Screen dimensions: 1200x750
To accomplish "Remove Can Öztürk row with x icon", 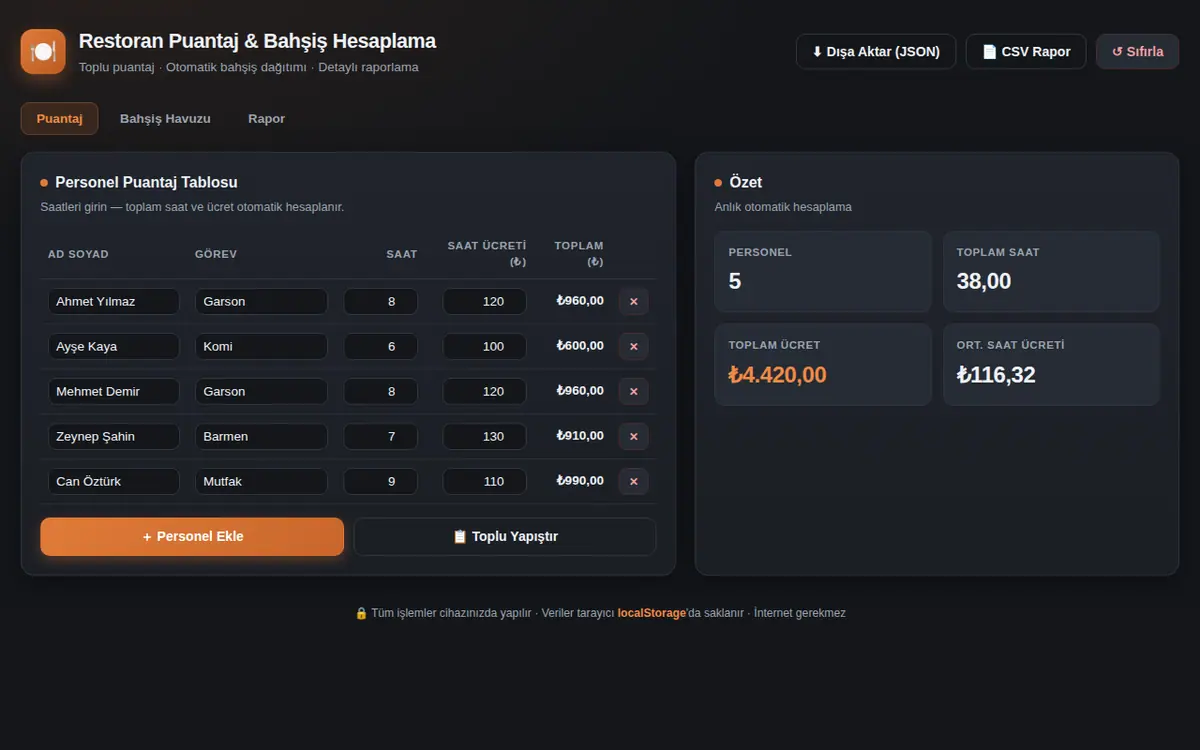I will coord(634,482).
